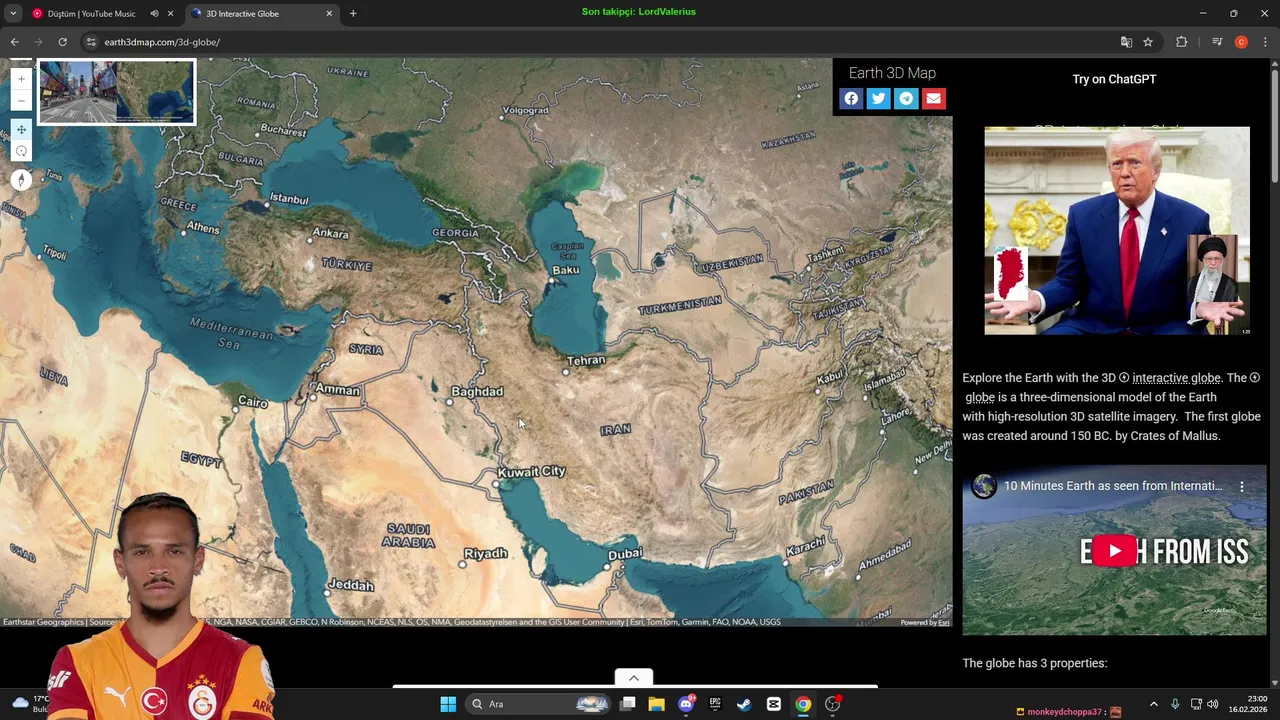
Task: Launch Epic Games from the taskbar
Action: point(715,704)
